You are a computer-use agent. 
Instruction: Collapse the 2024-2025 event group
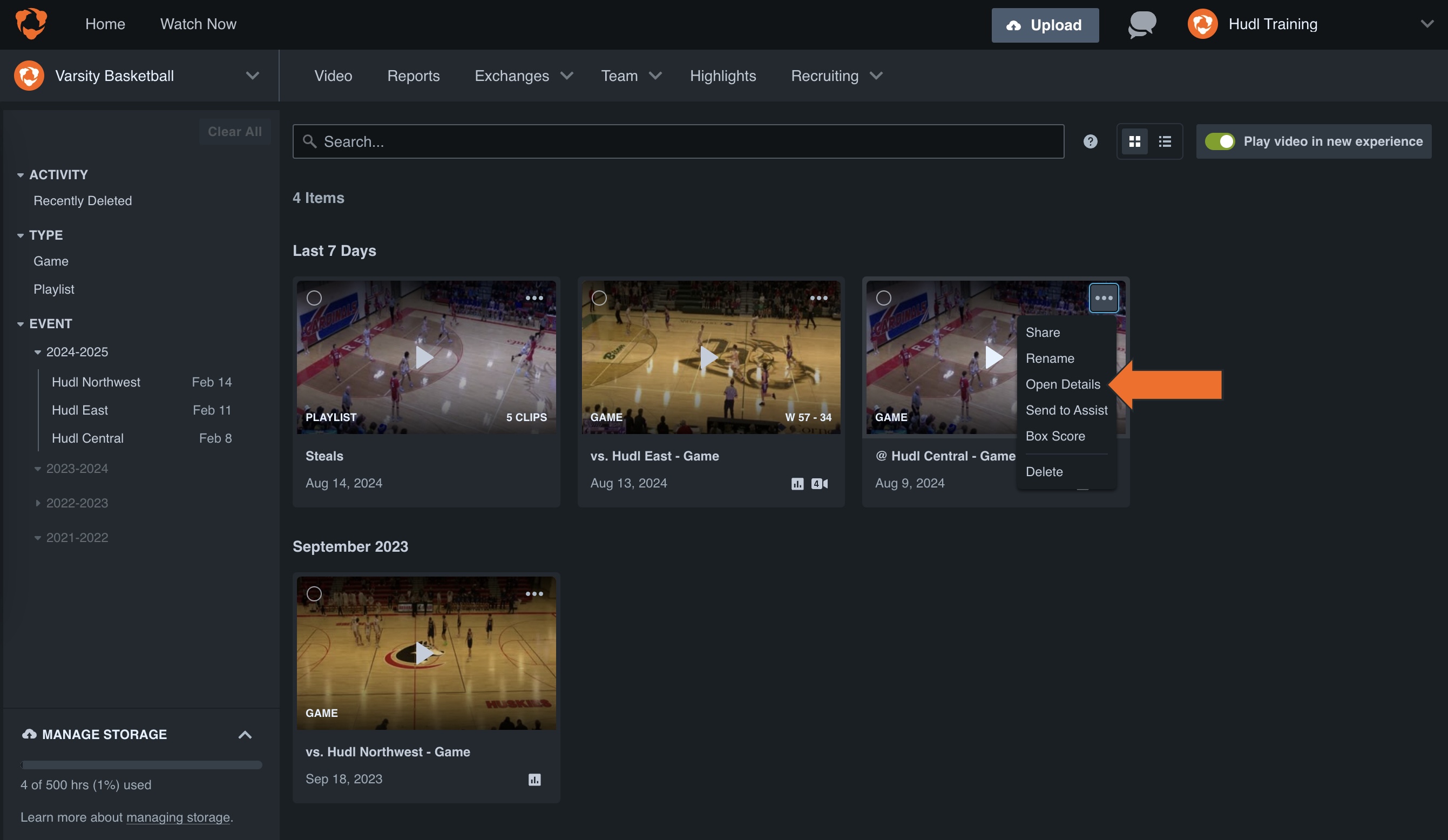[x=37, y=351]
